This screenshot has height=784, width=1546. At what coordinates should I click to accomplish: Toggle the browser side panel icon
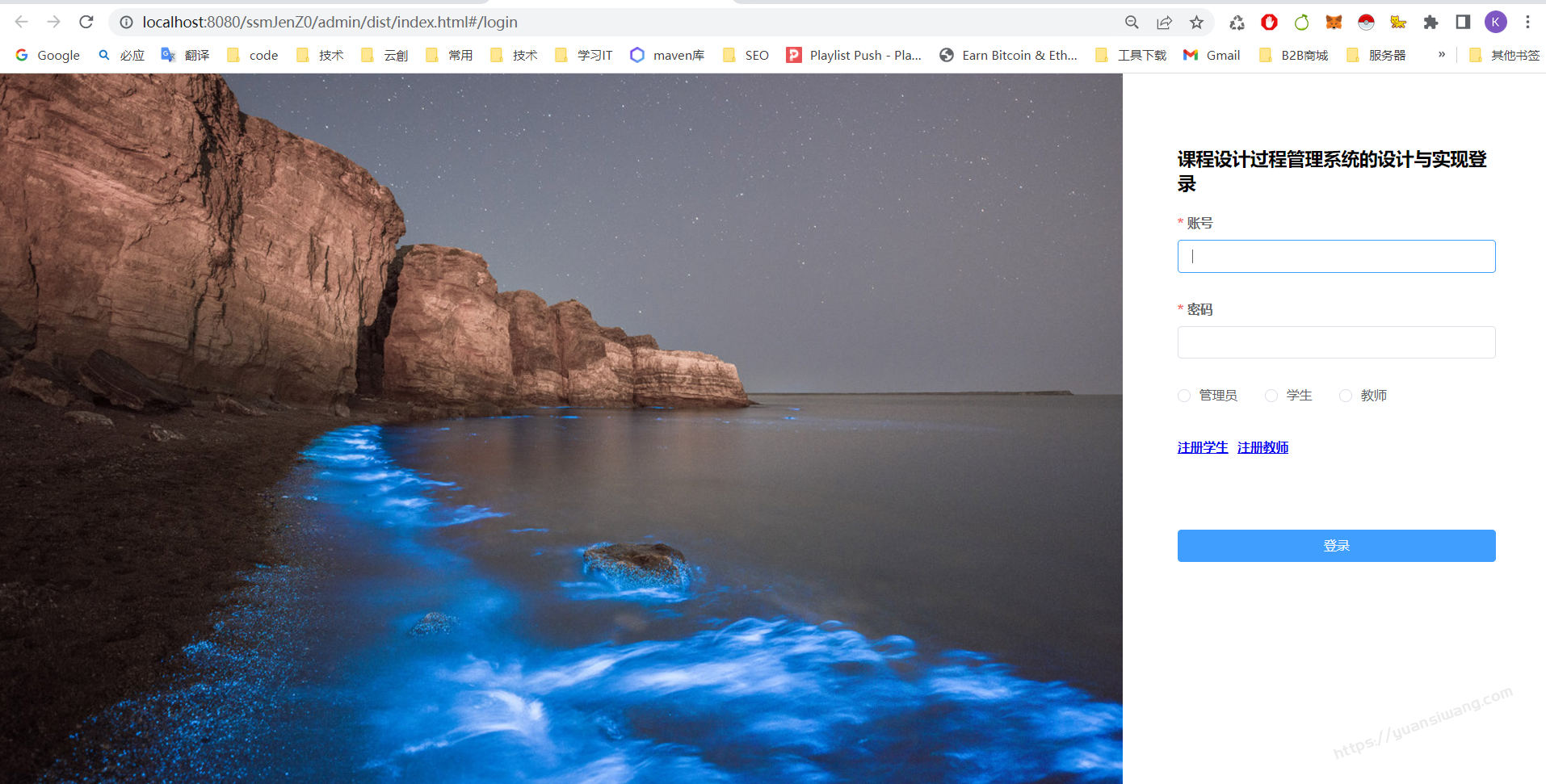pyautogui.click(x=1463, y=23)
